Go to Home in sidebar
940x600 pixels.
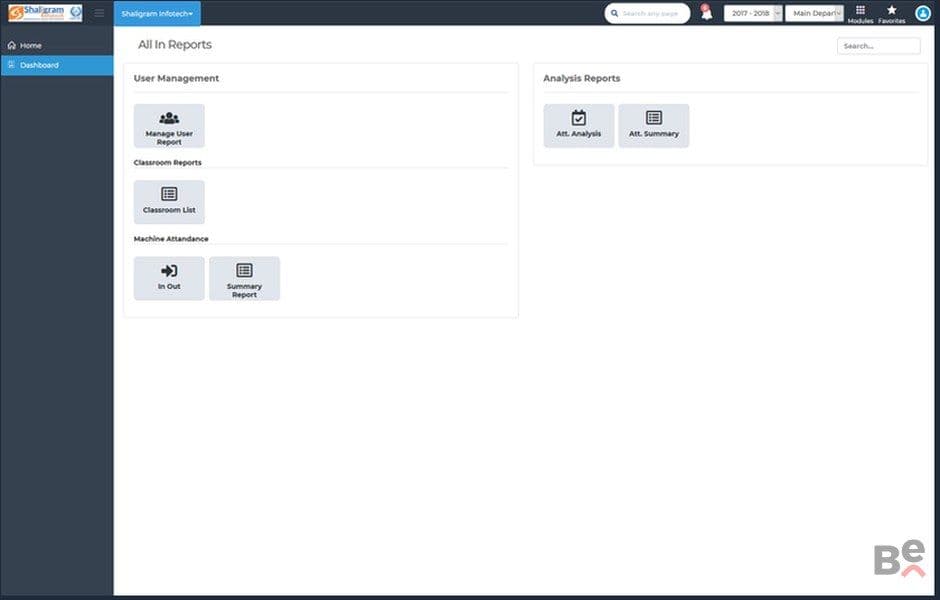[x=57, y=46]
